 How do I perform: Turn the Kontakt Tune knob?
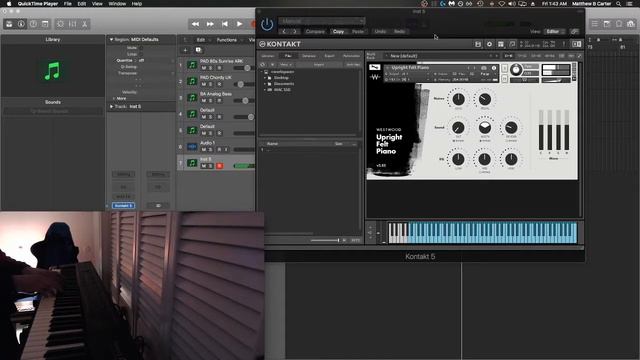[x=516, y=70]
